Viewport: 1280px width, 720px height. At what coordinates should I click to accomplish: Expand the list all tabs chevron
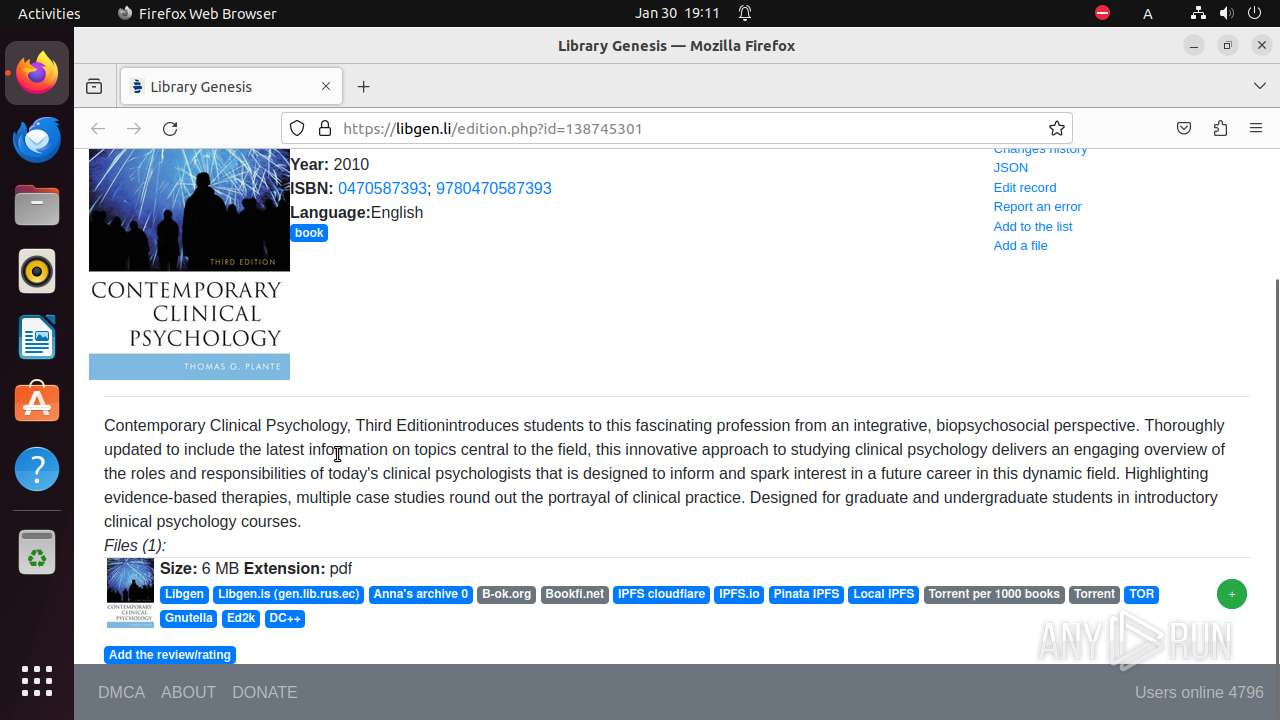pyautogui.click(x=1260, y=87)
